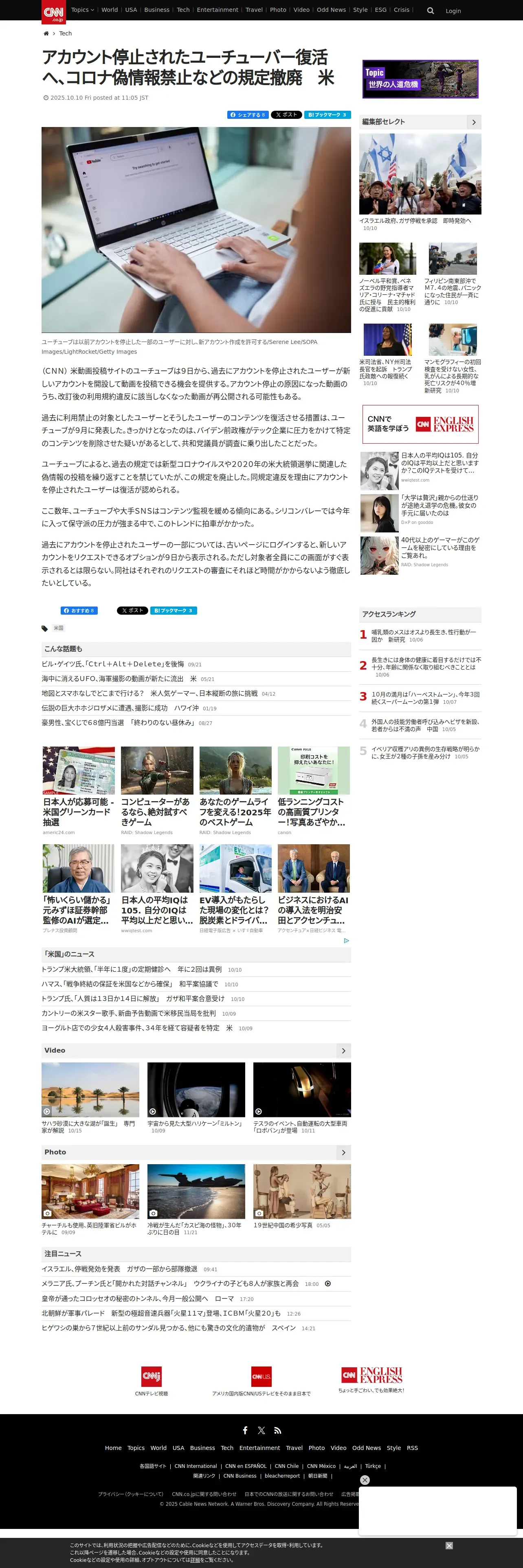The height and width of the screenshot is (1568, 523).
Task: Open 19th century China photo gallery
Action: tap(302, 1191)
